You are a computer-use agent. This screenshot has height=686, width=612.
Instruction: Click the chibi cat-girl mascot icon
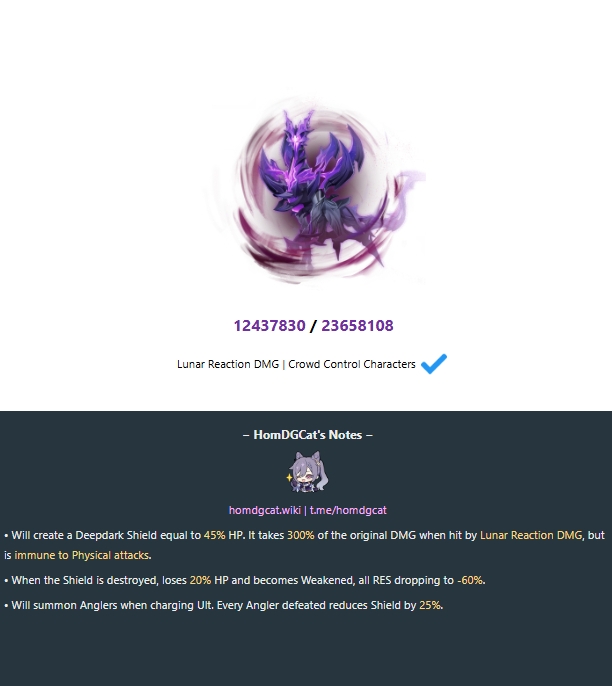click(308, 472)
